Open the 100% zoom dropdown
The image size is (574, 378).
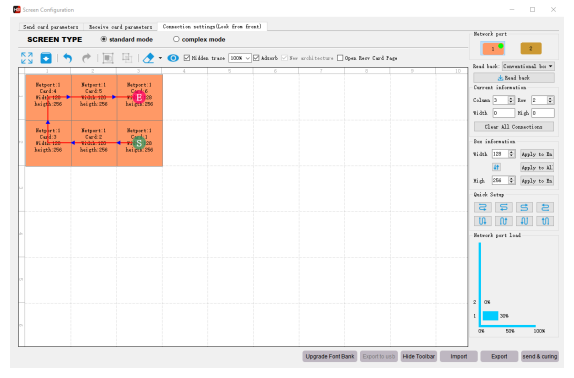click(x=240, y=58)
